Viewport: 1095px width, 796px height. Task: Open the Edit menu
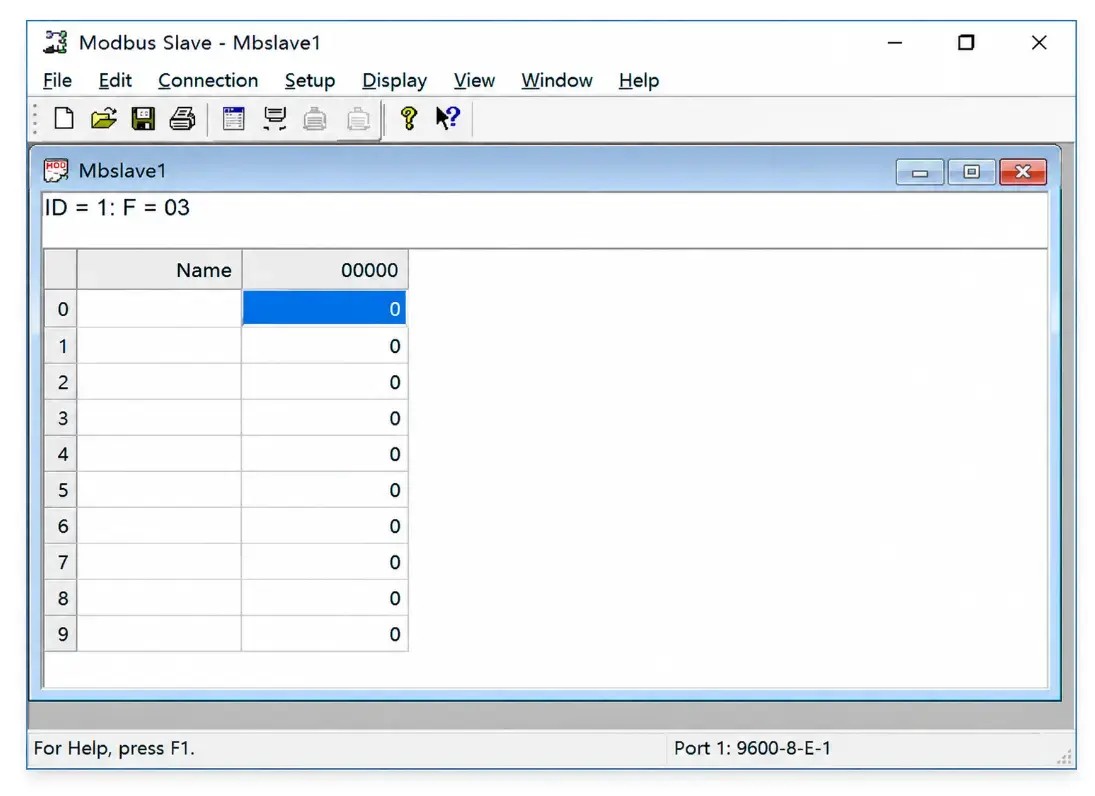pos(115,81)
